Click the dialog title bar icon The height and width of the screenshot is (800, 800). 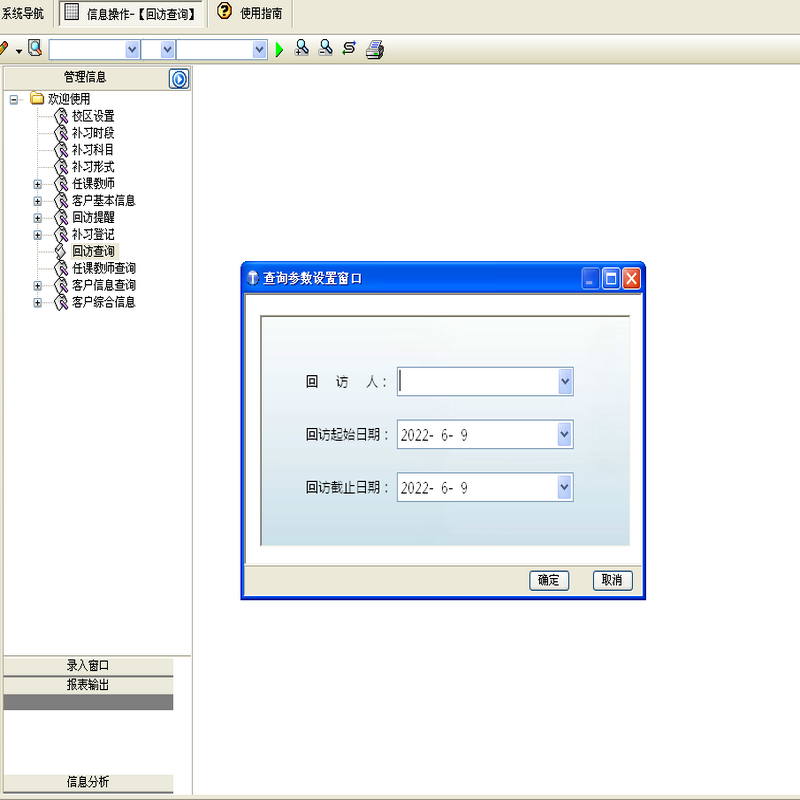253,278
